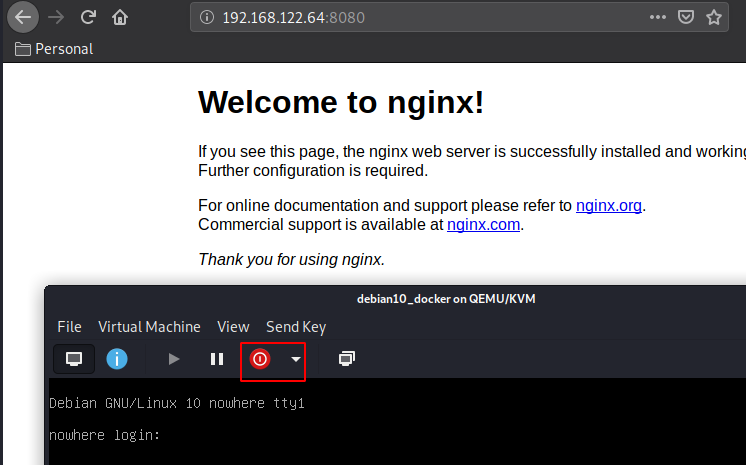746x465 pixels.
Task: Click the address bar showing 192.168.122.64:8080
Action: 459,18
